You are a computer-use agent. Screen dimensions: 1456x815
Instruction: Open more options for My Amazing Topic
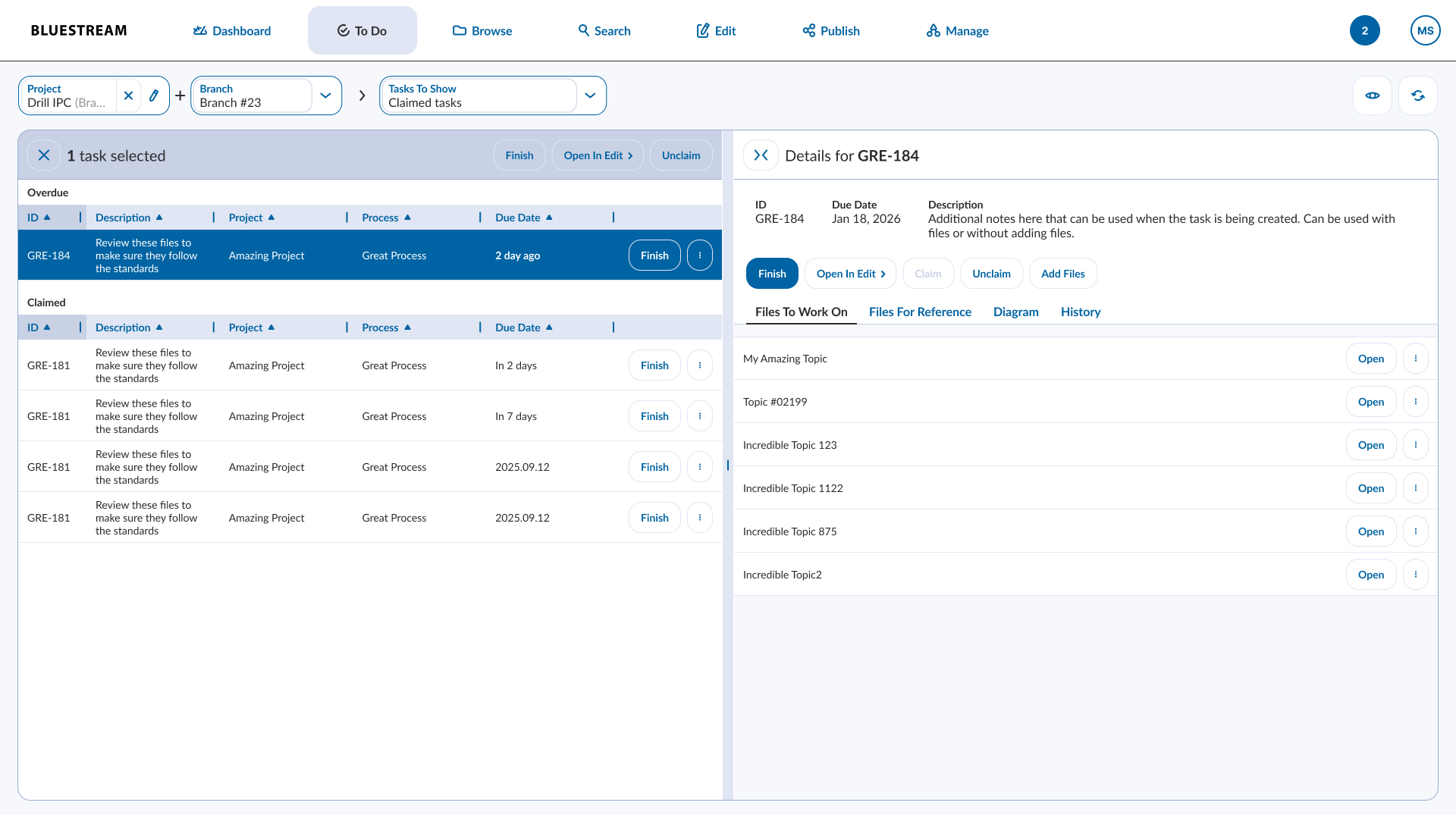tap(1416, 359)
